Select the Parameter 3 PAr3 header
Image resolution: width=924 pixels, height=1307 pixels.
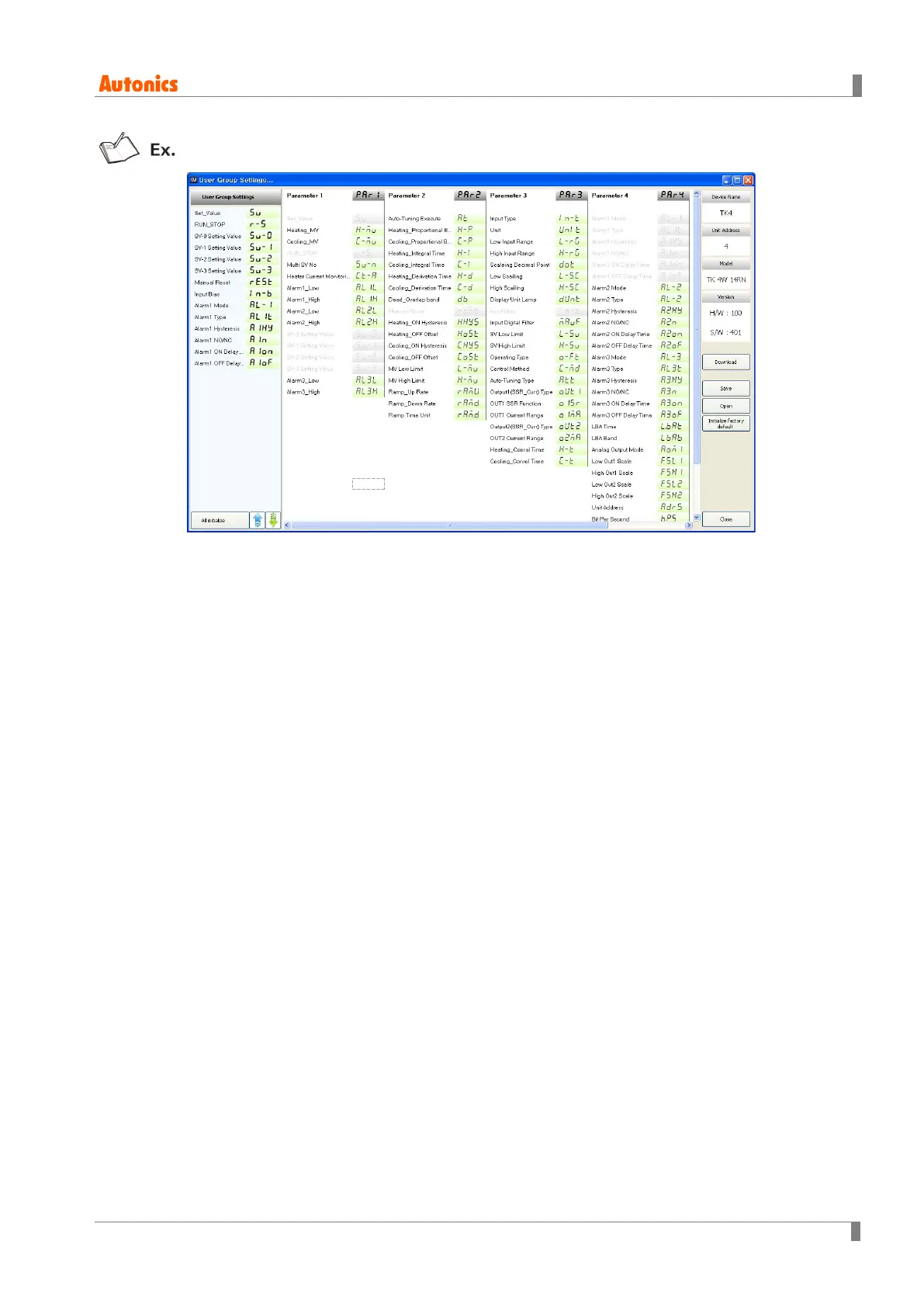538,196
